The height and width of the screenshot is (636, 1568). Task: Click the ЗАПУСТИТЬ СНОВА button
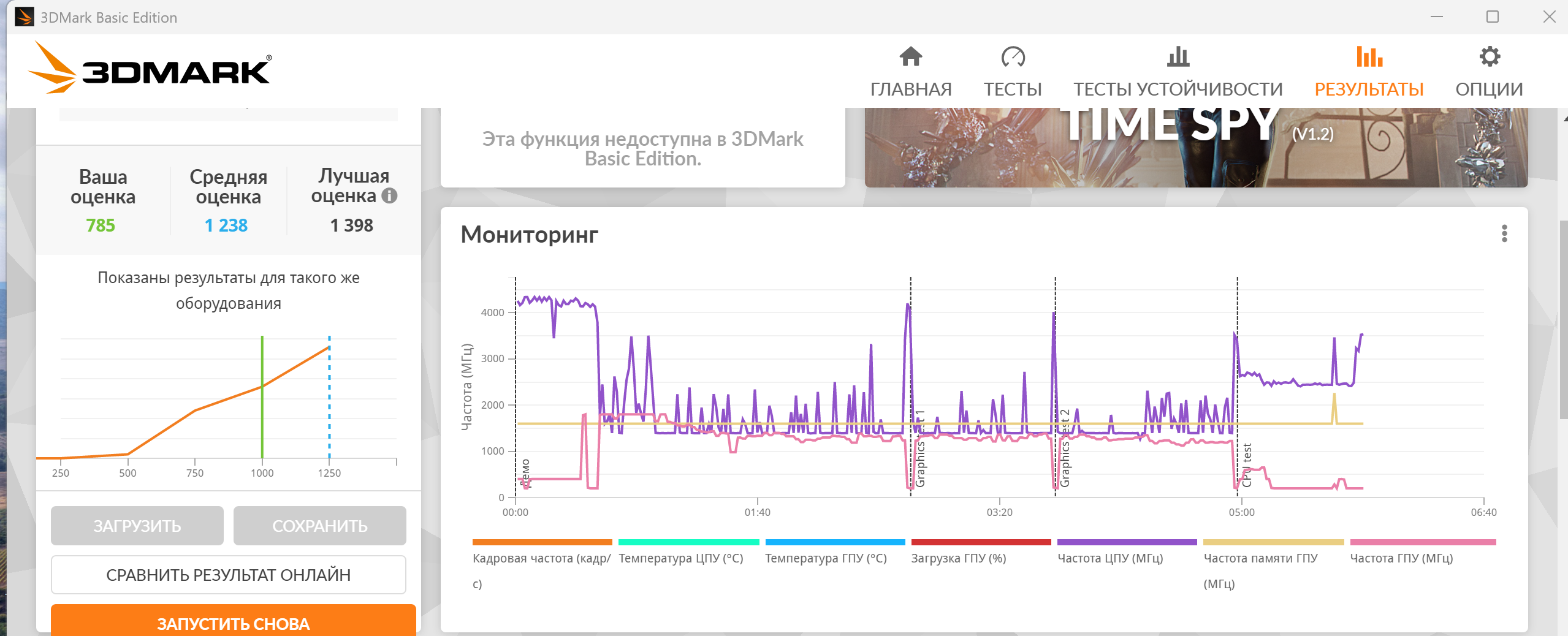pyautogui.click(x=234, y=621)
